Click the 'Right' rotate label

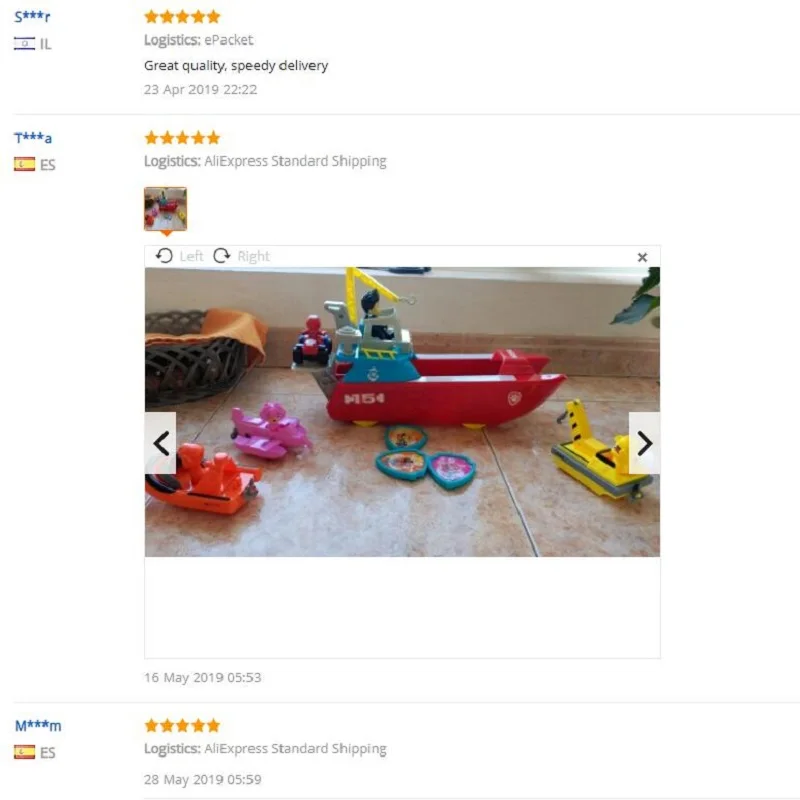[x=254, y=256]
